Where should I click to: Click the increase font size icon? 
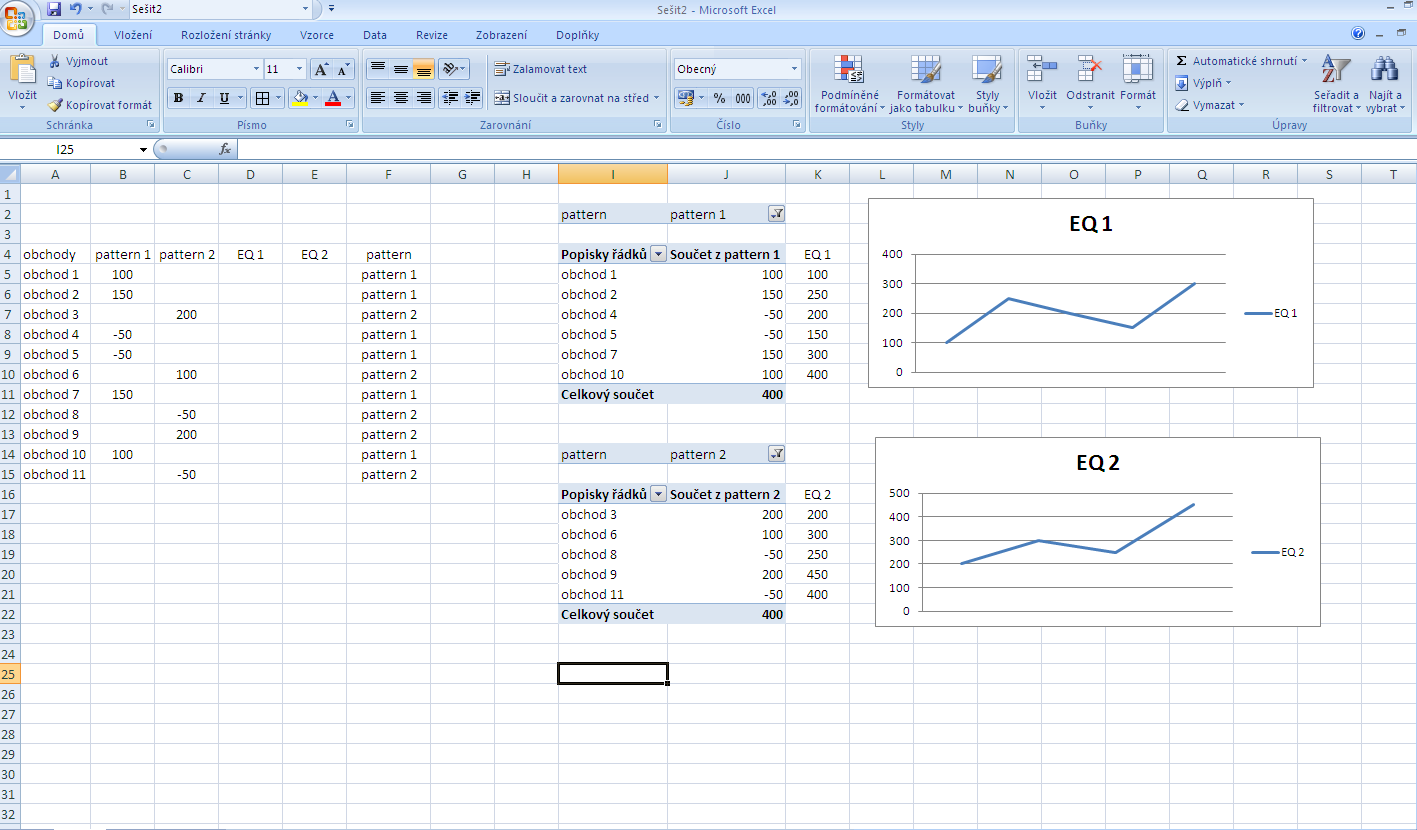[x=322, y=69]
